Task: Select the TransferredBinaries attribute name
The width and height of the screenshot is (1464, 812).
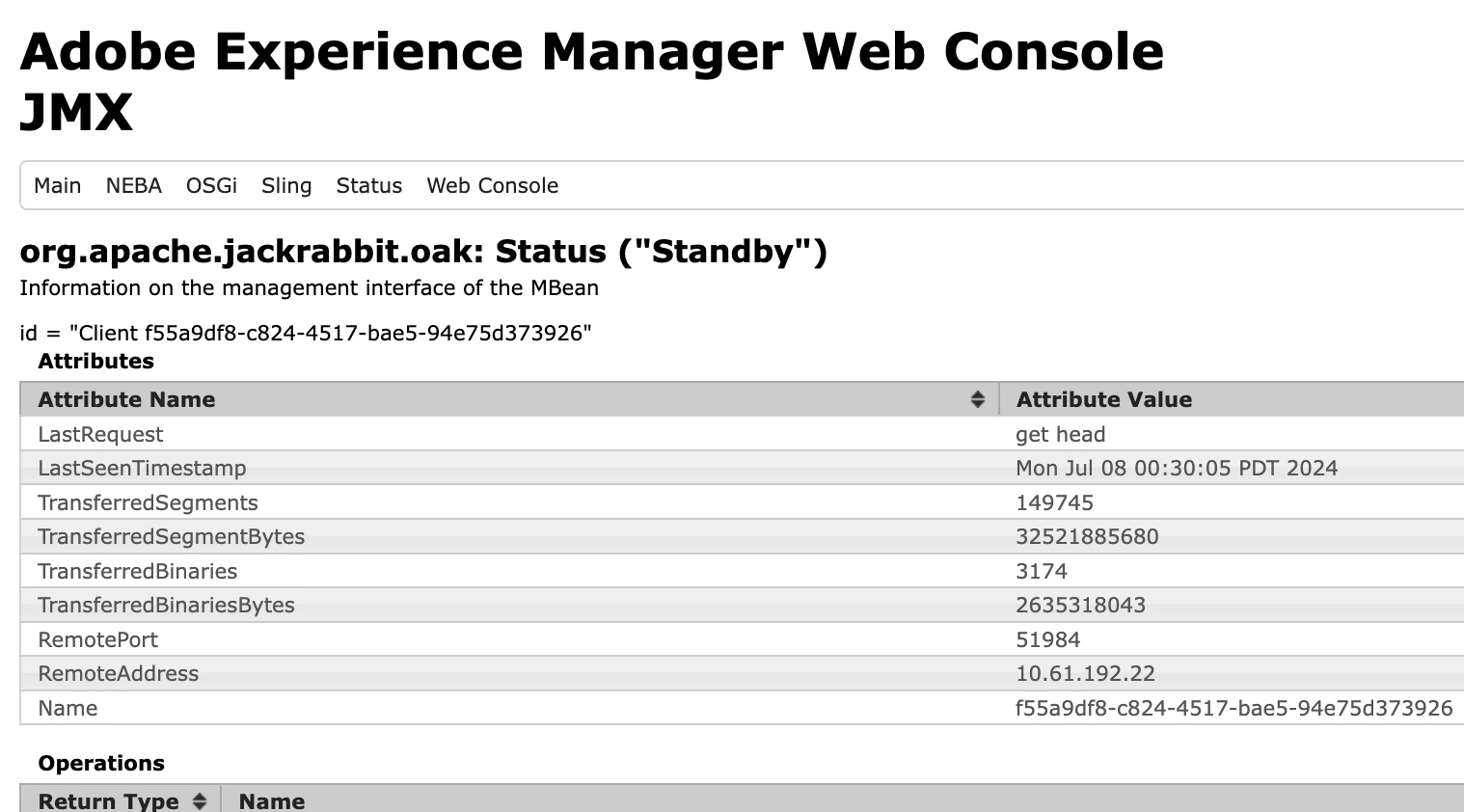Action: [137, 571]
